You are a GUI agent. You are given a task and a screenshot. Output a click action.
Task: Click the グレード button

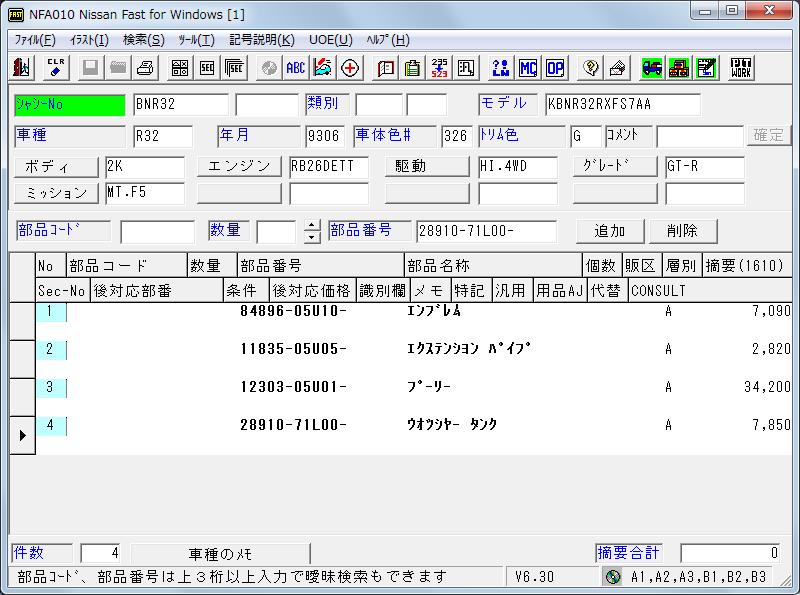(x=615, y=167)
